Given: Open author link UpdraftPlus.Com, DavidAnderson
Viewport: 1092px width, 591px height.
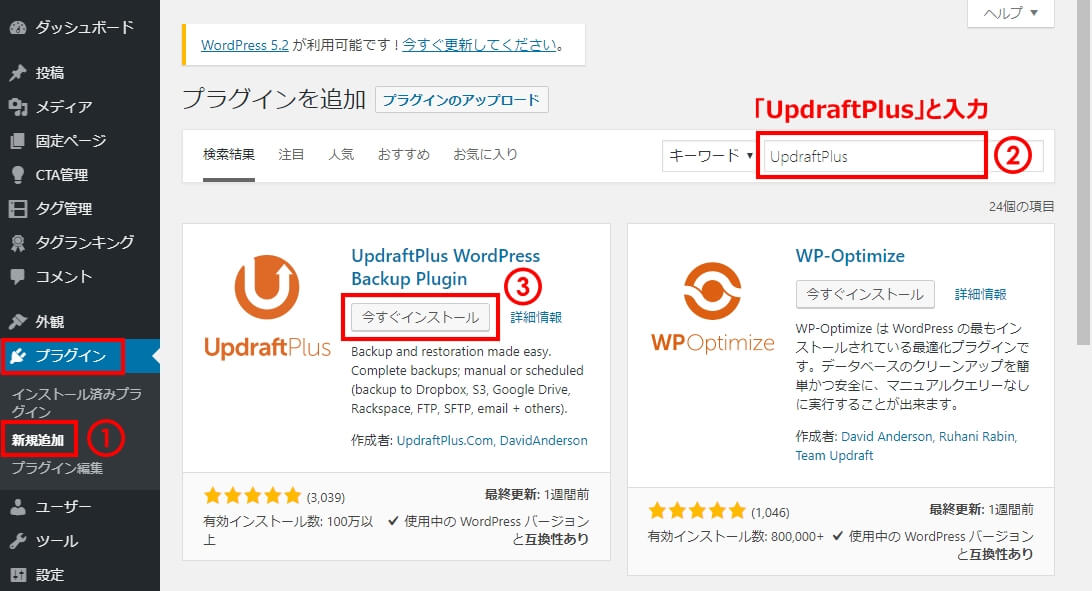Looking at the screenshot, I should 492,441.
